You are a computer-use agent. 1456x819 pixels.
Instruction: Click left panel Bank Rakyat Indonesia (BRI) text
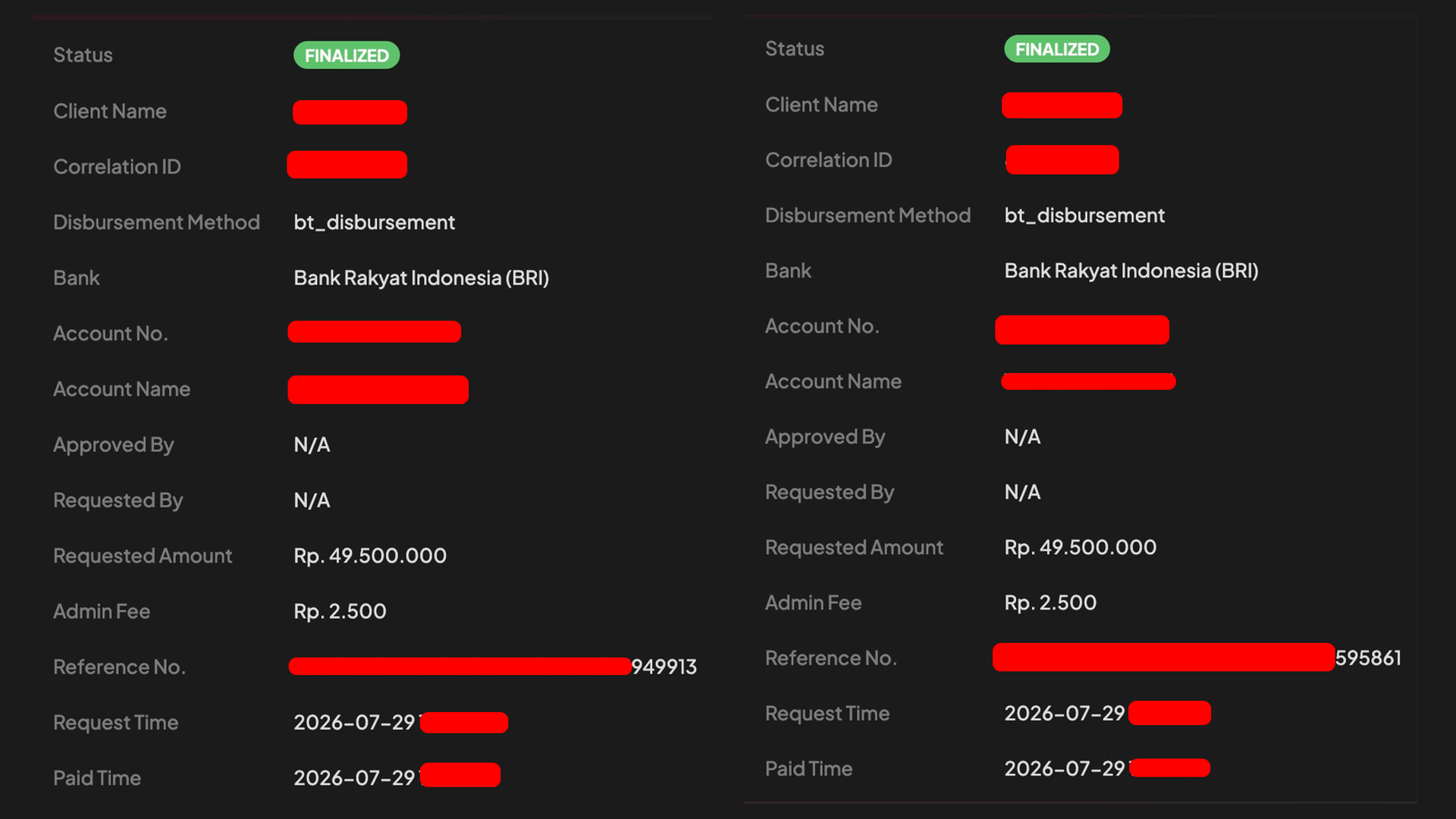(421, 278)
